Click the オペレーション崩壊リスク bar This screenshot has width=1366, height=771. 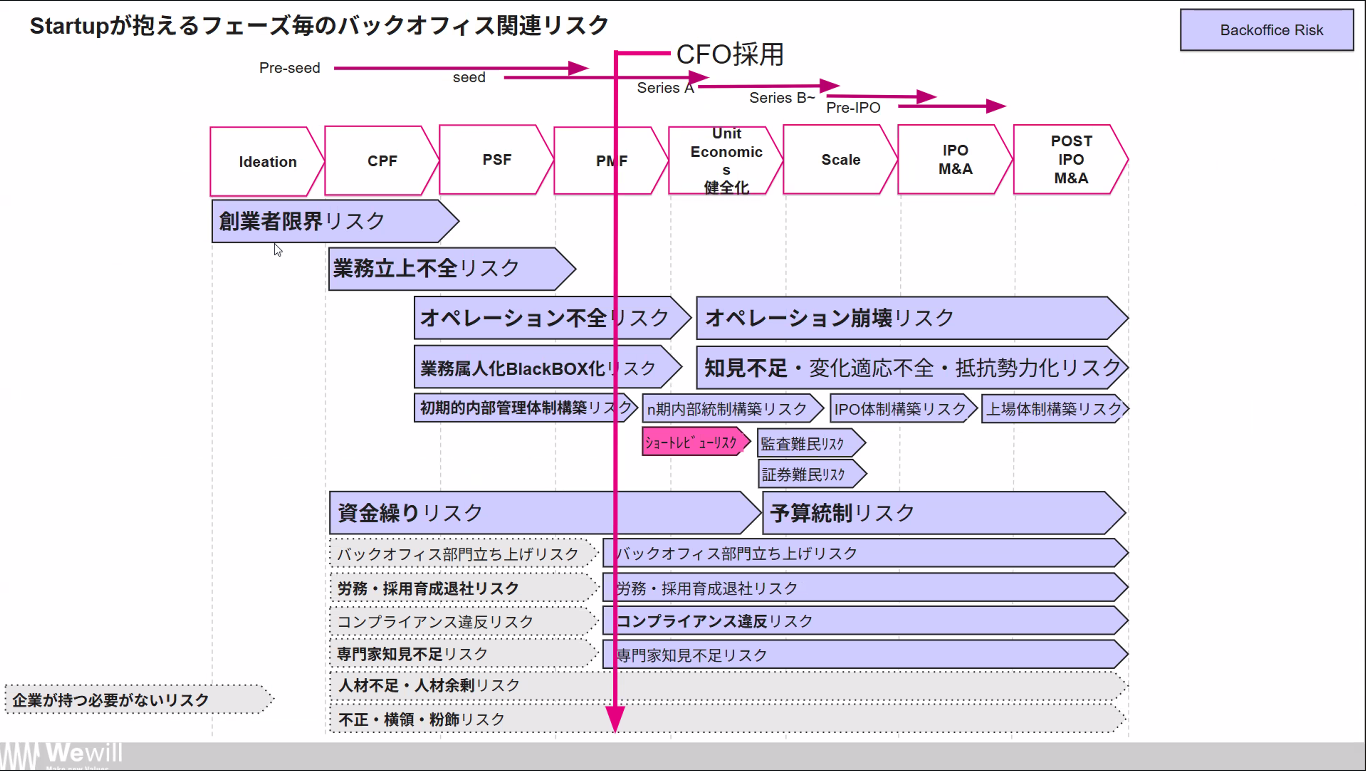point(908,318)
